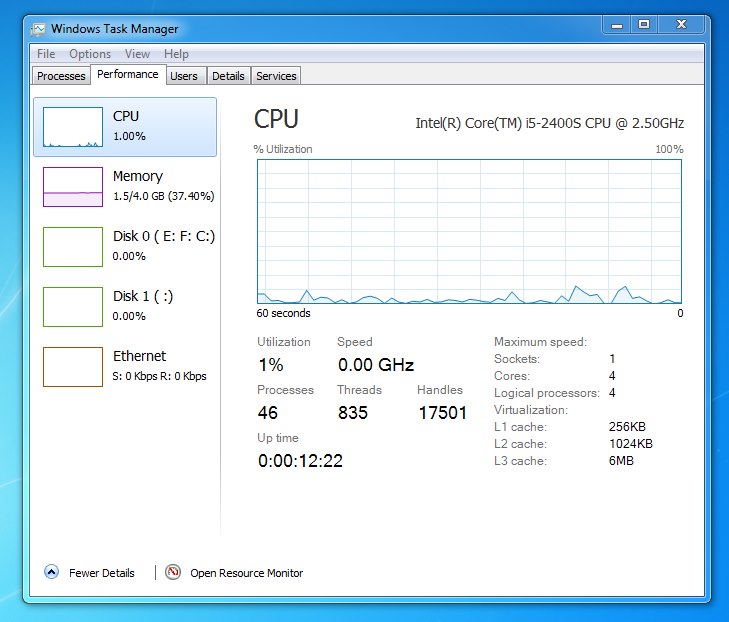
Task: Click the Fewer Details label
Action: [102, 573]
